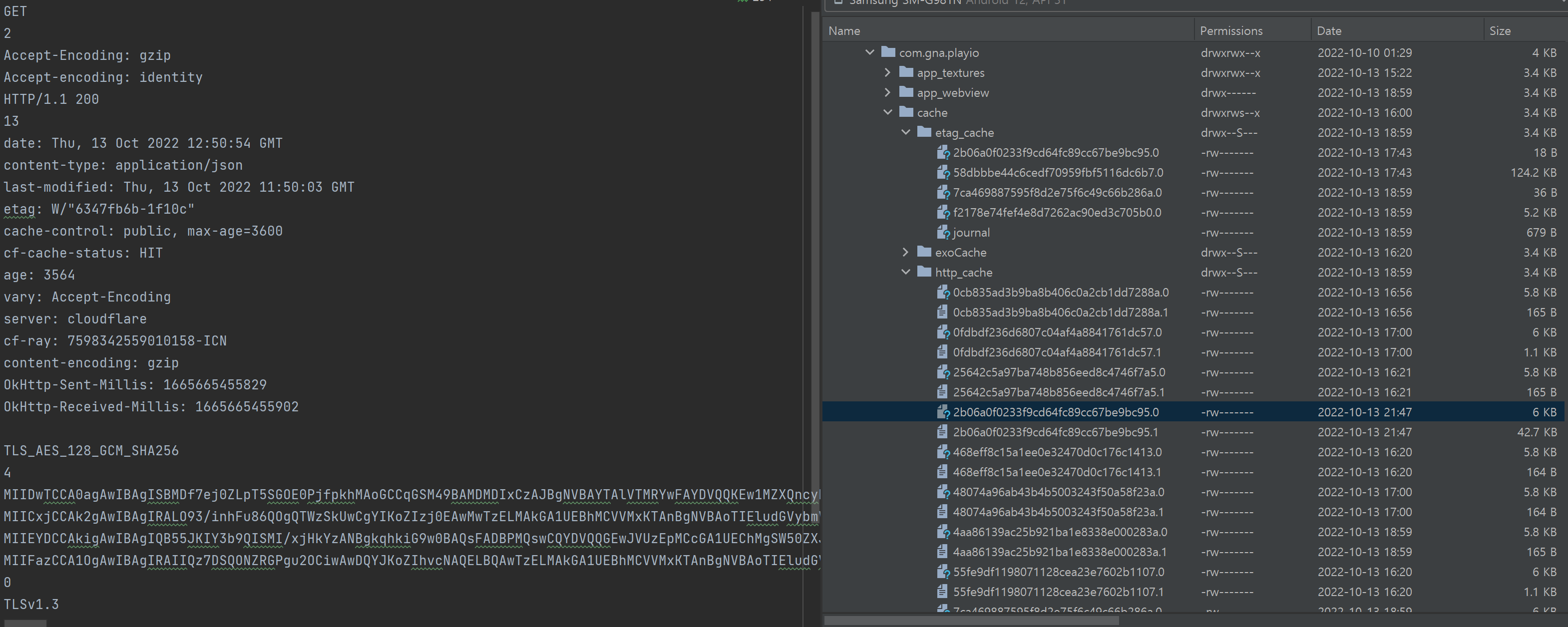The width and height of the screenshot is (1568, 627).
Task: Sort by the Date column header
Action: tap(1329, 31)
